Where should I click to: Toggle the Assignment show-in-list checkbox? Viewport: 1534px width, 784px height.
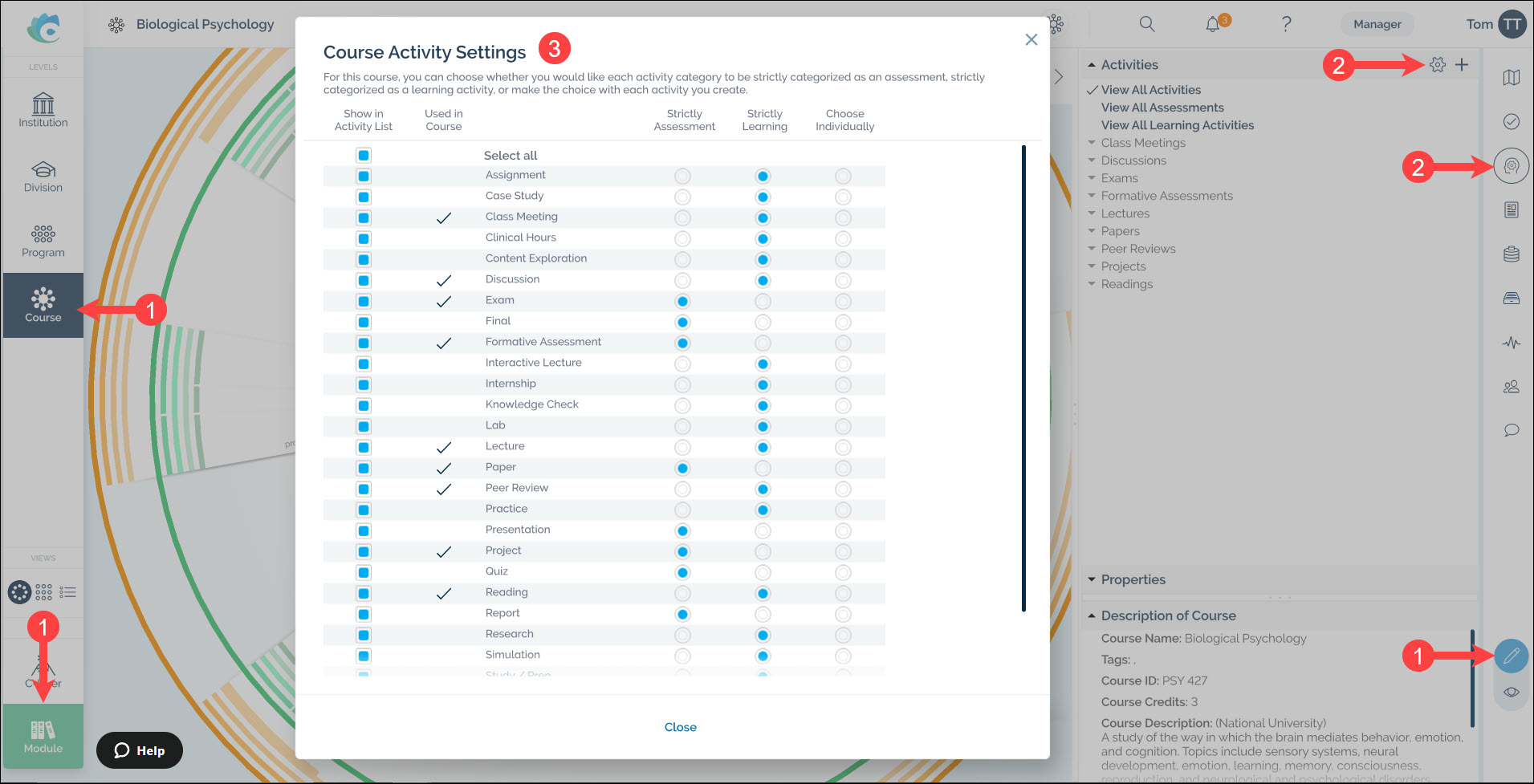coord(364,177)
